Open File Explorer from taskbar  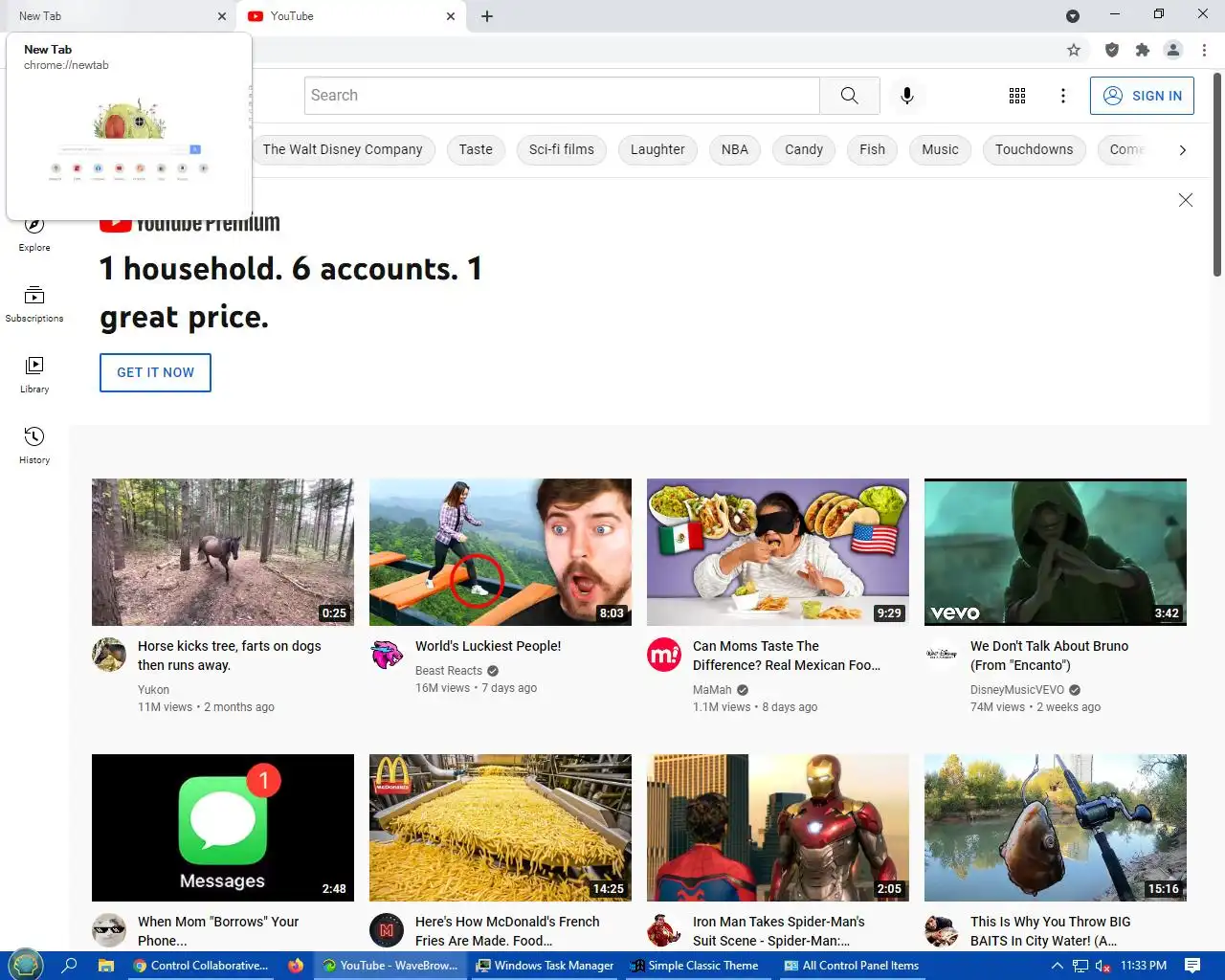(106, 966)
